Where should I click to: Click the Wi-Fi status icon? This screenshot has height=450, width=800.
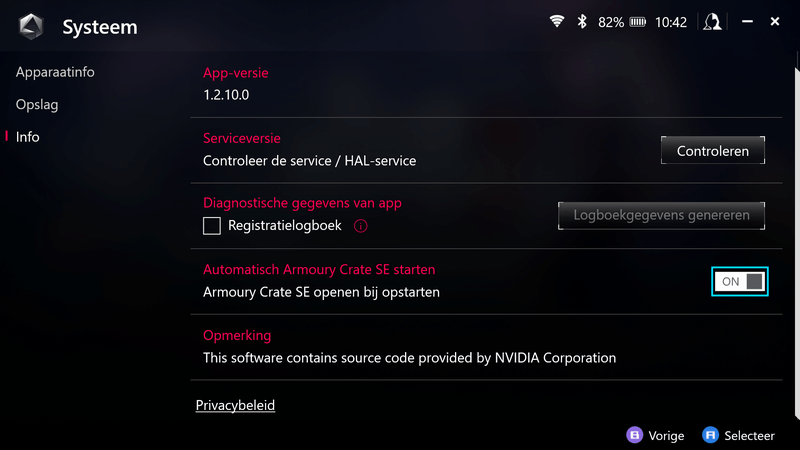pos(557,22)
